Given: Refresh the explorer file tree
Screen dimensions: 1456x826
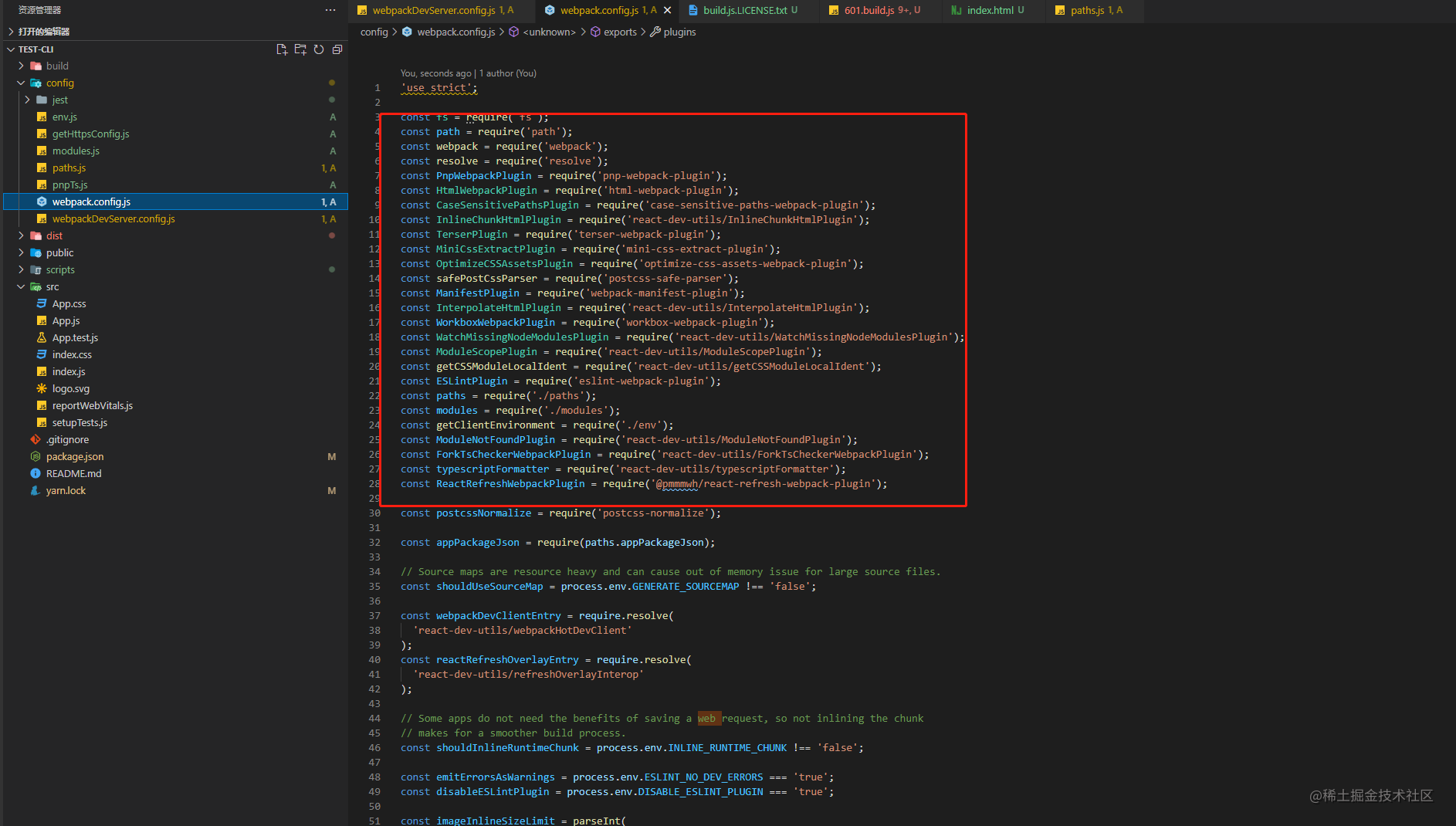Looking at the screenshot, I should tap(319, 49).
